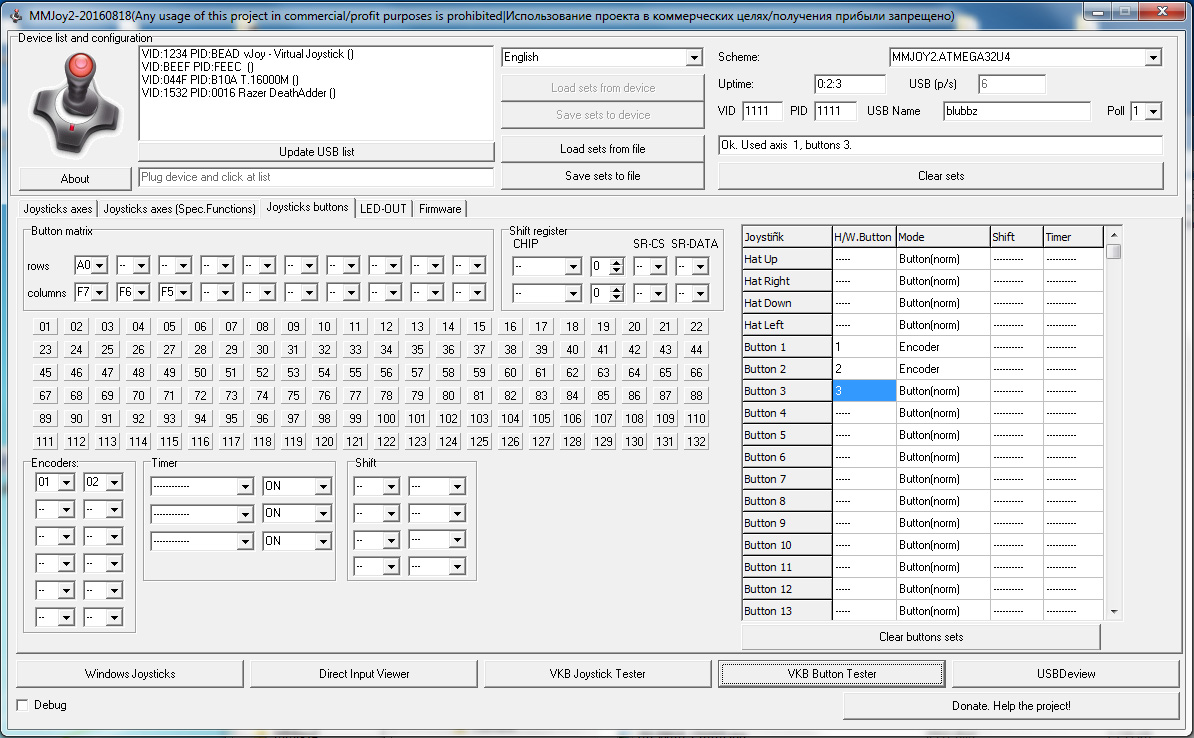Click Load sets from file
This screenshot has width=1194, height=738.
point(602,149)
